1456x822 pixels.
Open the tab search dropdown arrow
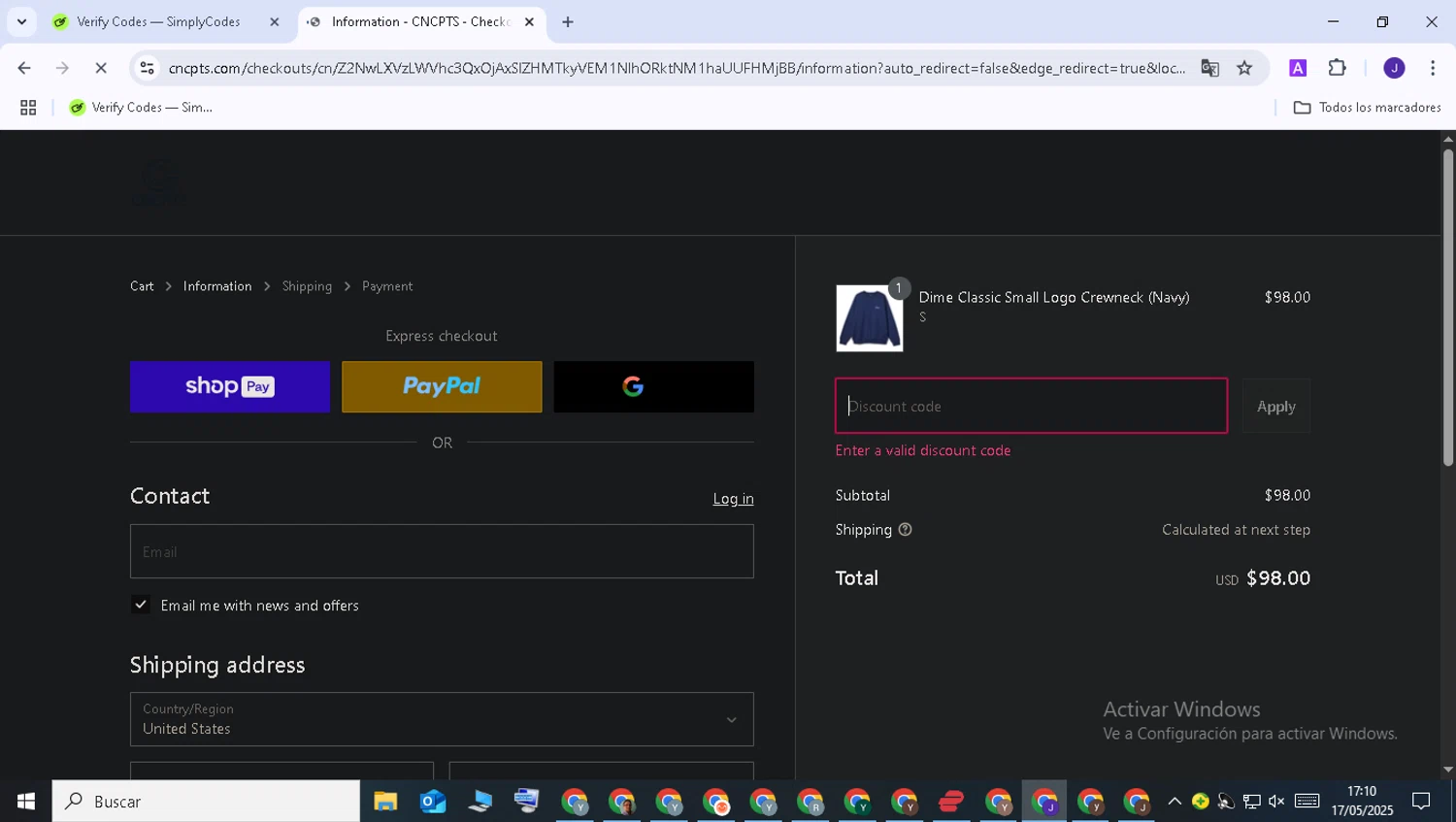tap(21, 21)
